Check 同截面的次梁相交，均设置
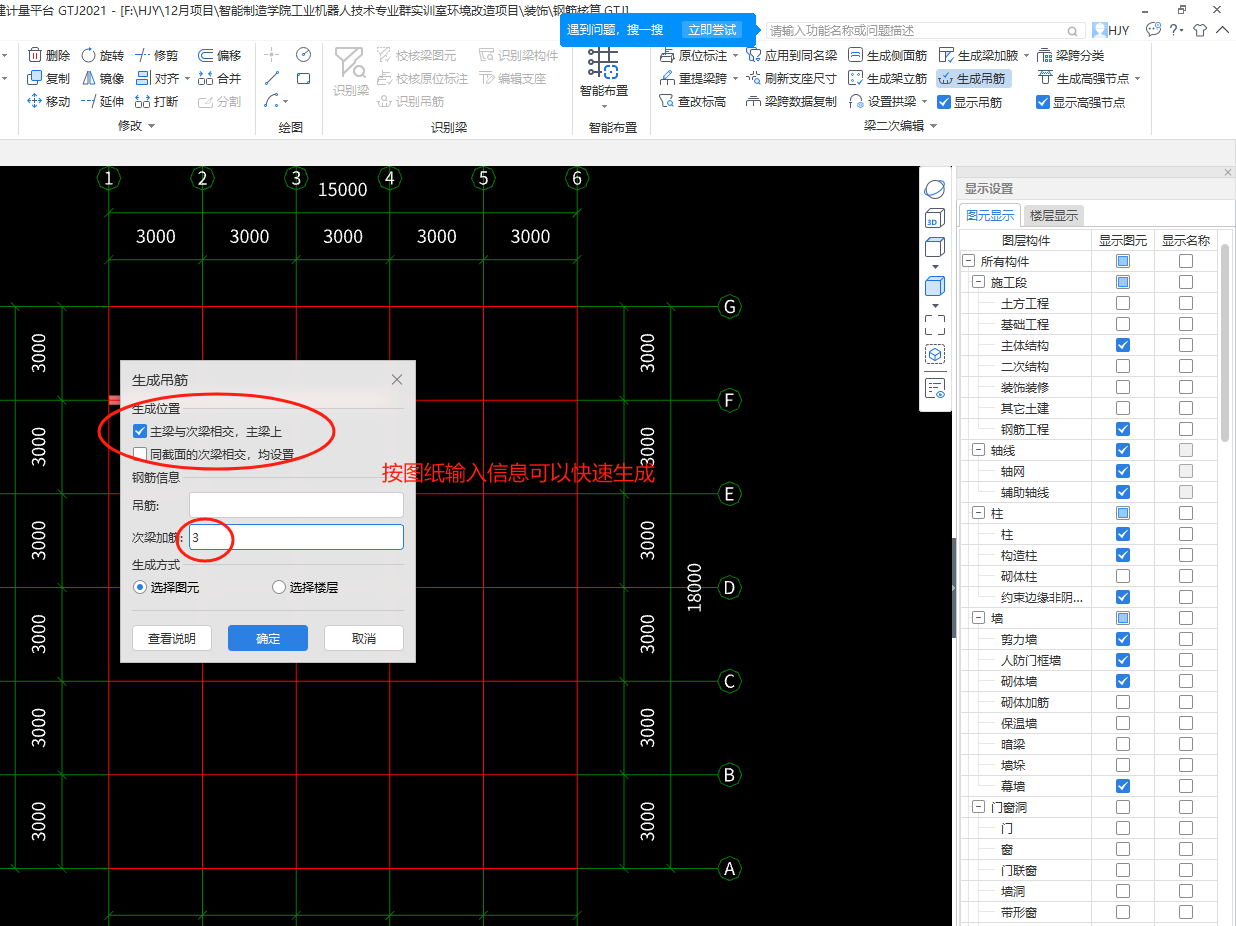The image size is (1236, 926). pos(139,454)
